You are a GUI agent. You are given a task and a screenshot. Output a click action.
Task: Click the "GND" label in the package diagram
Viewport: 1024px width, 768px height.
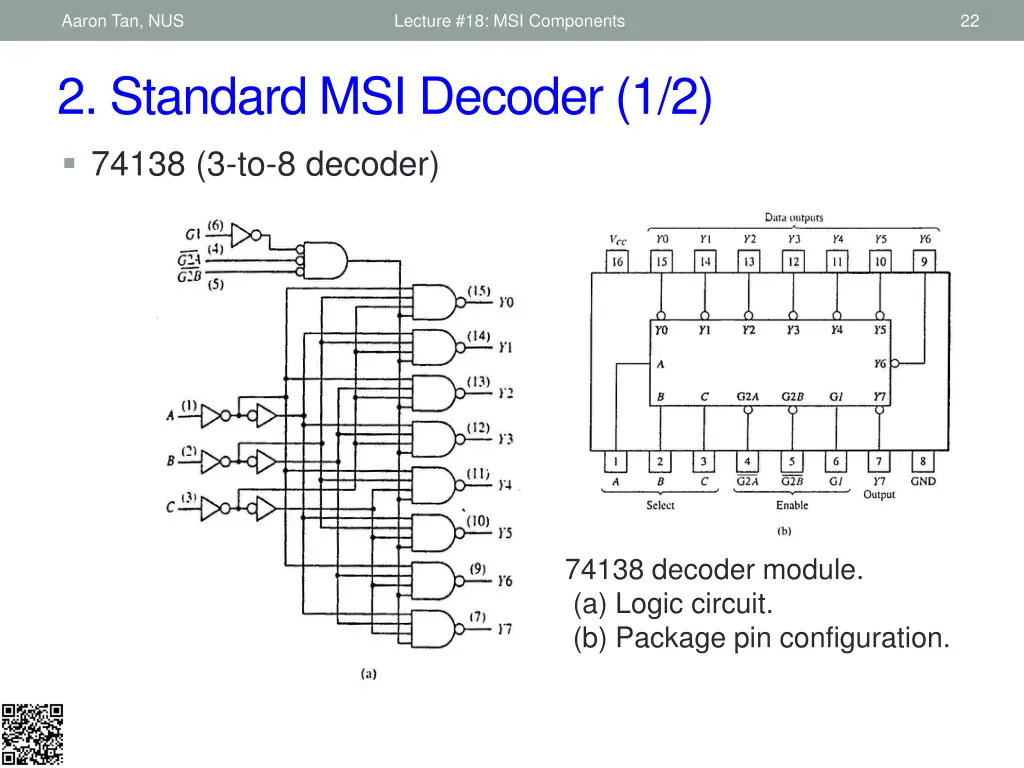[x=923, y=481]
